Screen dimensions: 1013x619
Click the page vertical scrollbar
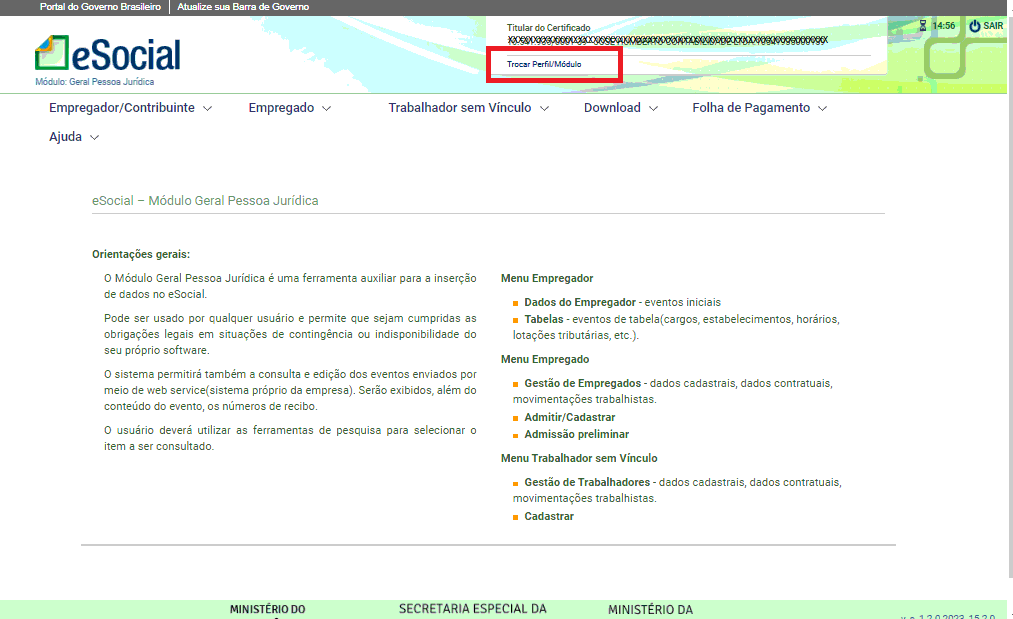click(1010, 297)
